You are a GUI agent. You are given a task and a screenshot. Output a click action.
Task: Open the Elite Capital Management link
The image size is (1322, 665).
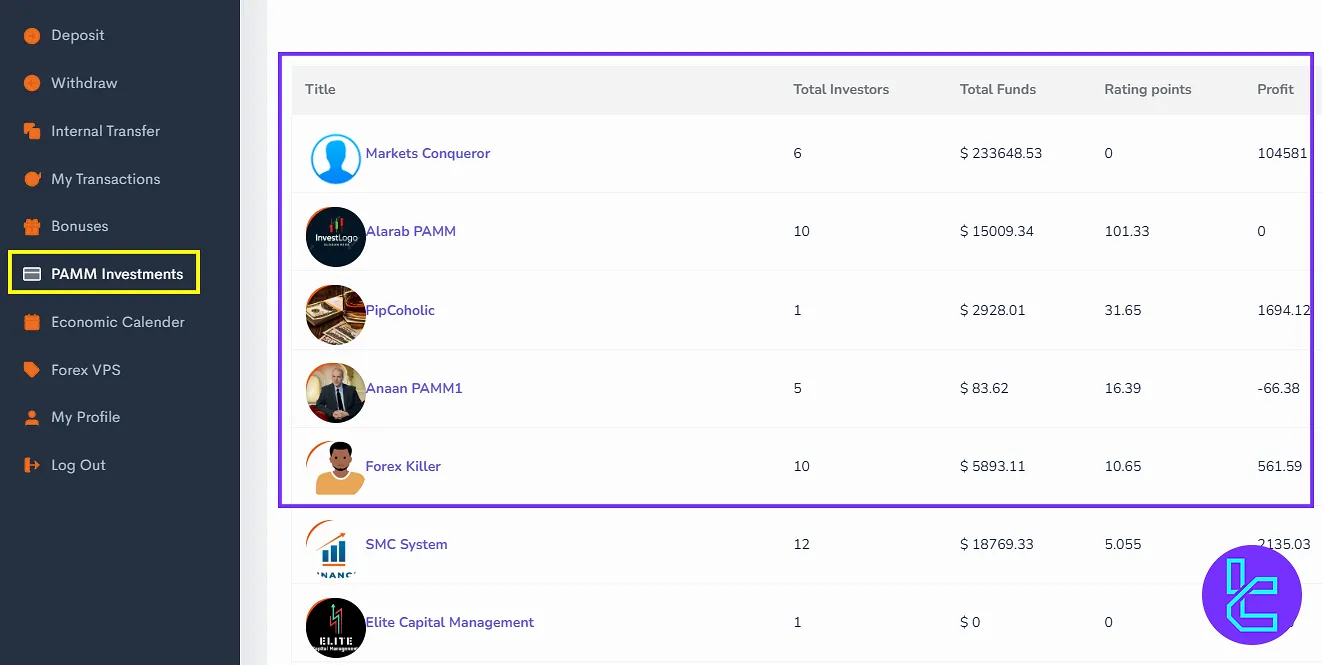click(450, 622)
